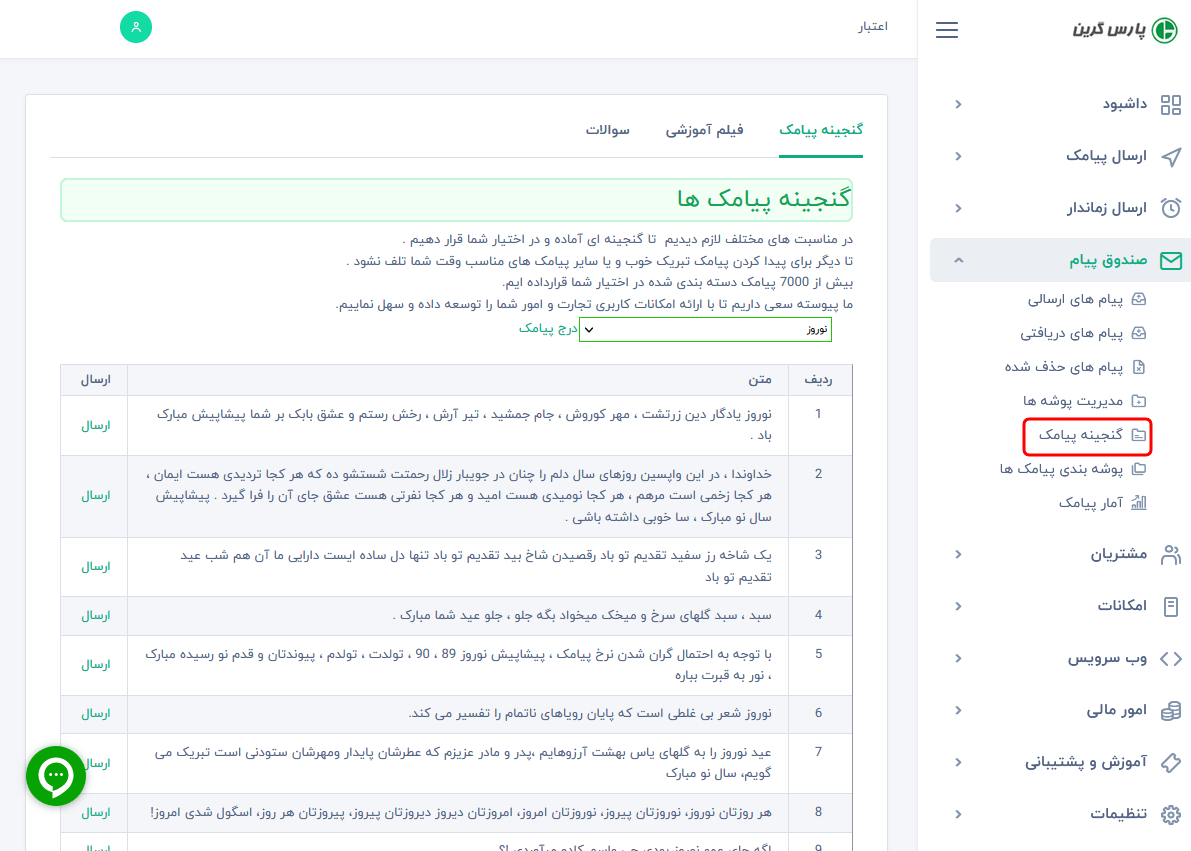
Task: Open the نوروز category dropdown
Action: [705, 328]
